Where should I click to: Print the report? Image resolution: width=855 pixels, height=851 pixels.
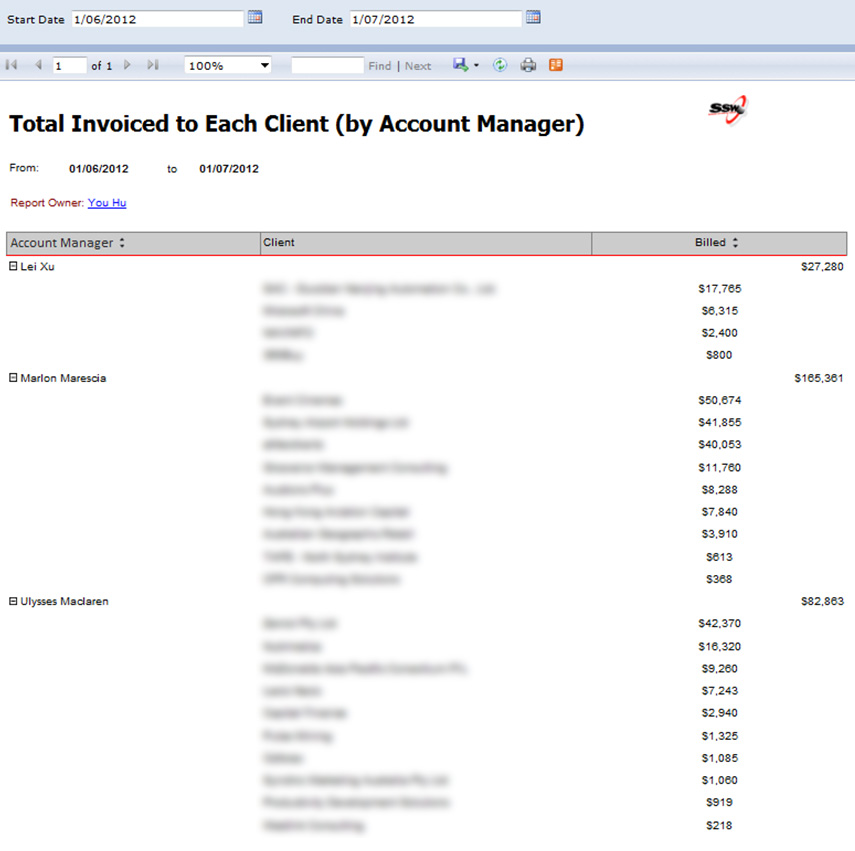click(528, 65)
